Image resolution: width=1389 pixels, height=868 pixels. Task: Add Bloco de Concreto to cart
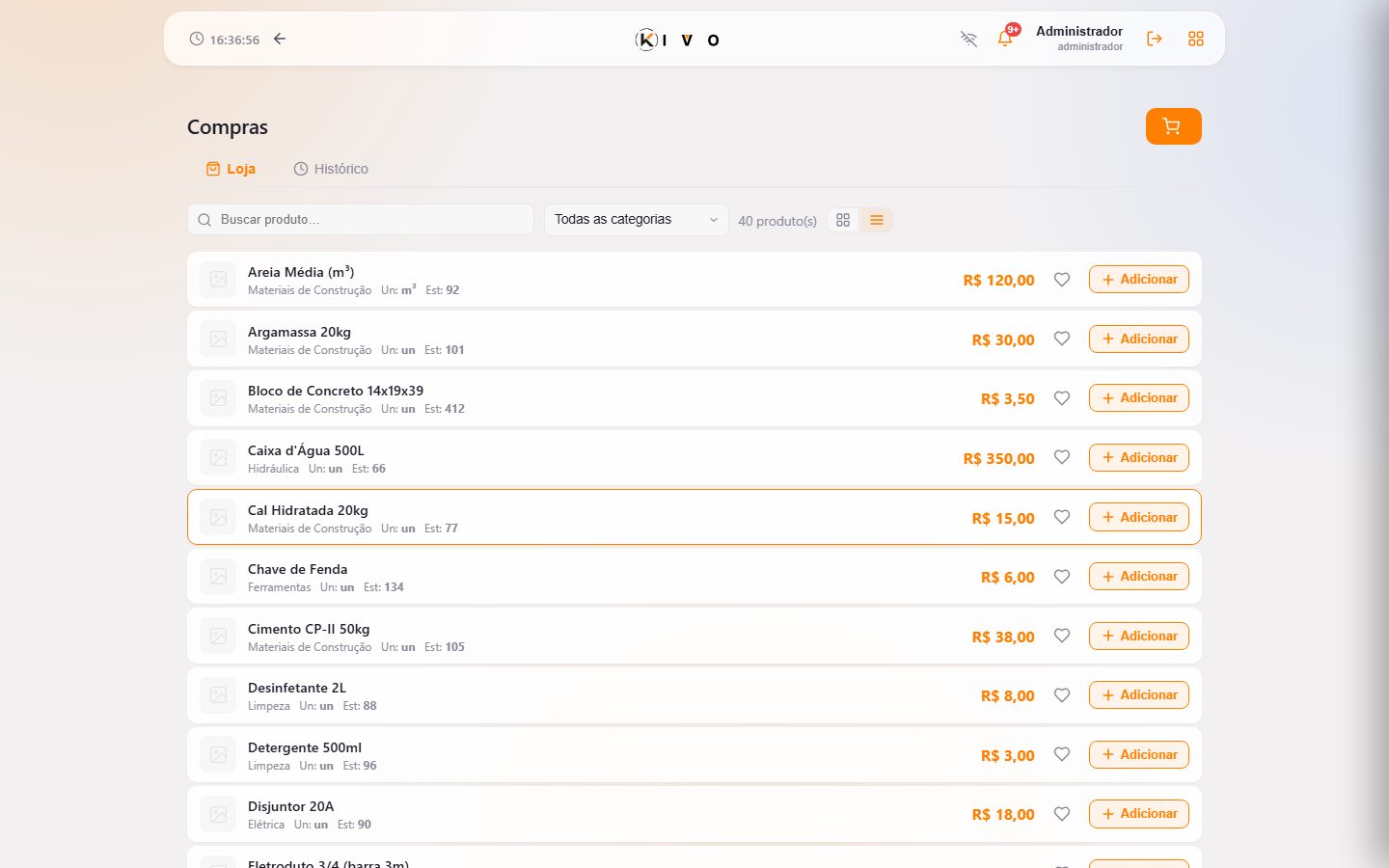coord(1139,398)
